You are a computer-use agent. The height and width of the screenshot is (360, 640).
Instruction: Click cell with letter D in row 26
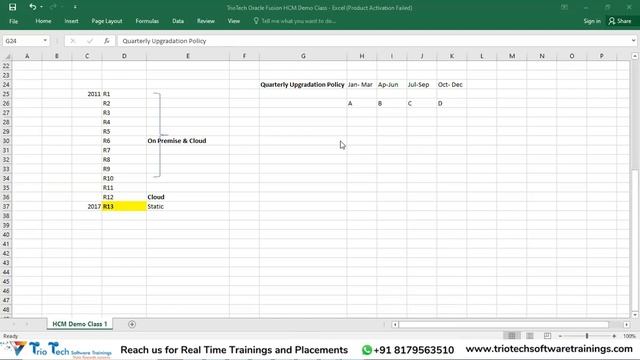point(452,103)
